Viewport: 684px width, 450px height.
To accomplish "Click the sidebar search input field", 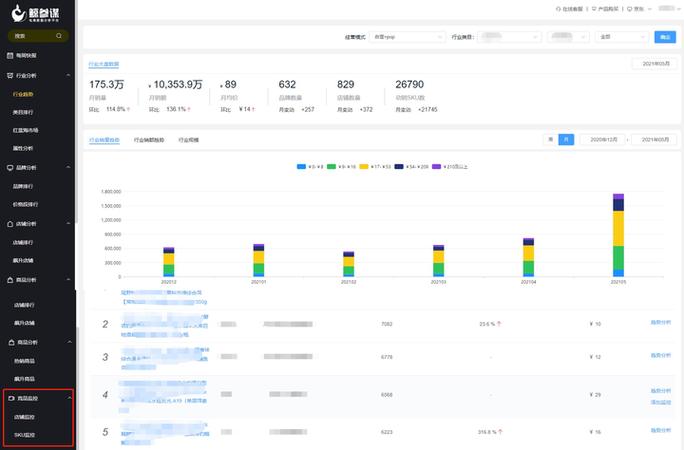I will click(x=38, y=36).
